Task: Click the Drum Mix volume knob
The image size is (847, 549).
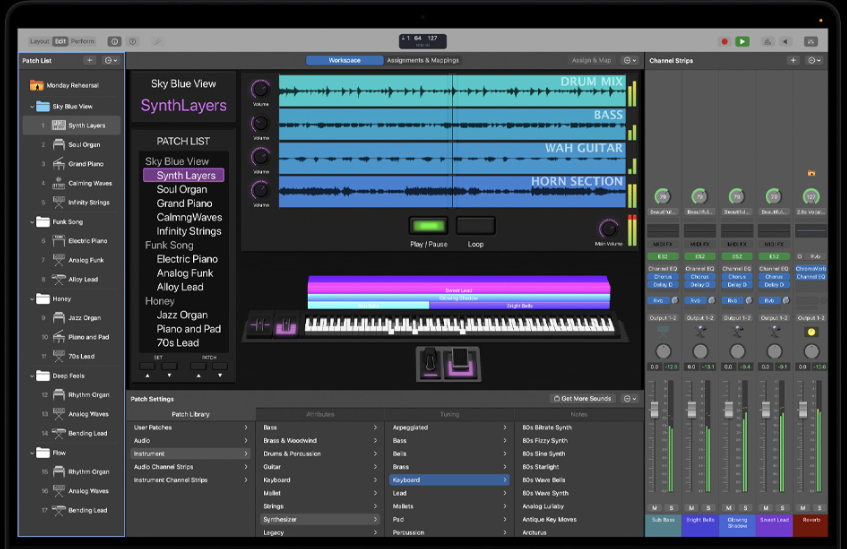Action: click(x=260, y=89)
